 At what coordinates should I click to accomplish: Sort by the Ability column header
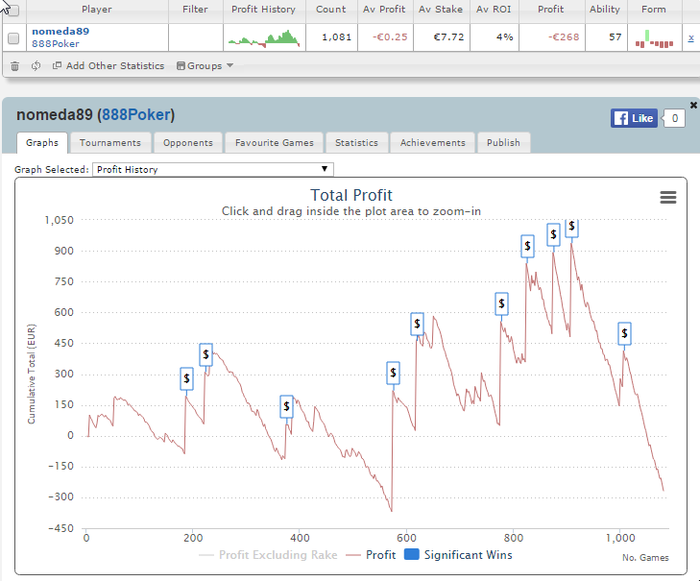[x=605, y=9]
